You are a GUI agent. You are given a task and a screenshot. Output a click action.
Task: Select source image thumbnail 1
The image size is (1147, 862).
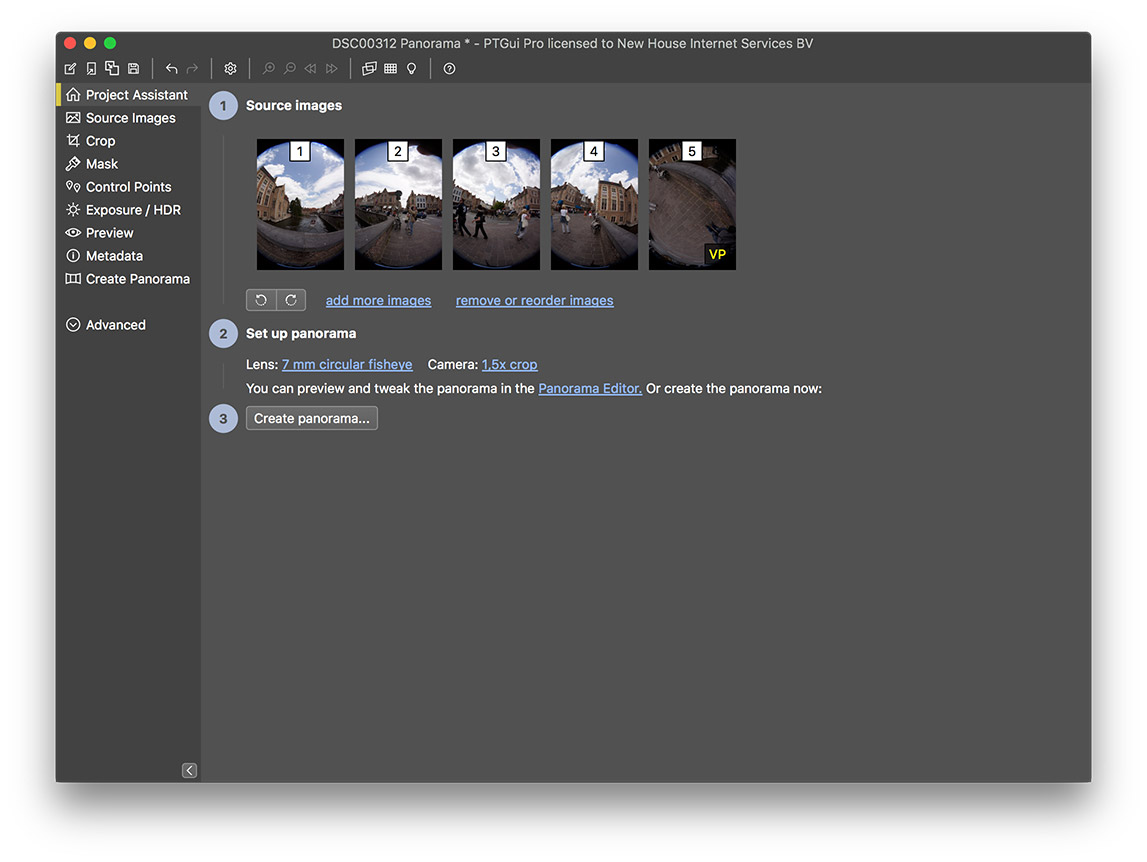301,204
